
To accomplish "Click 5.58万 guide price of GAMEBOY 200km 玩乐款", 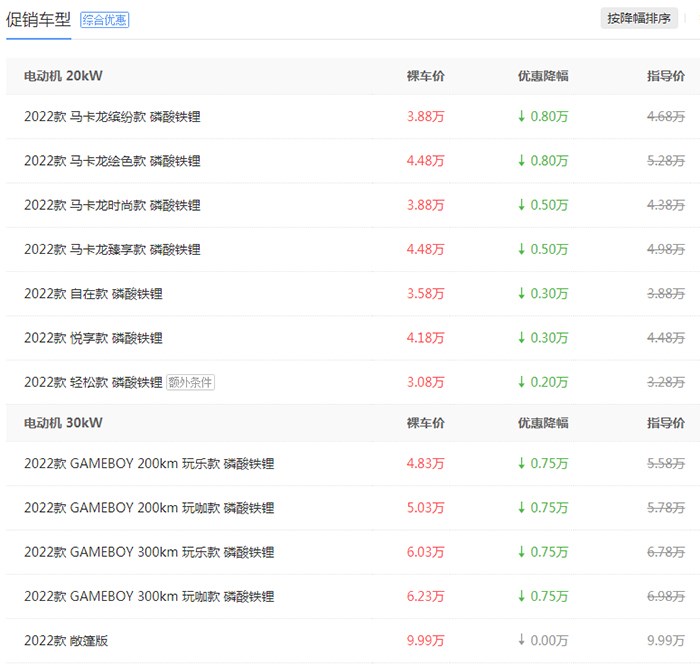I will [x=666, y=464].
